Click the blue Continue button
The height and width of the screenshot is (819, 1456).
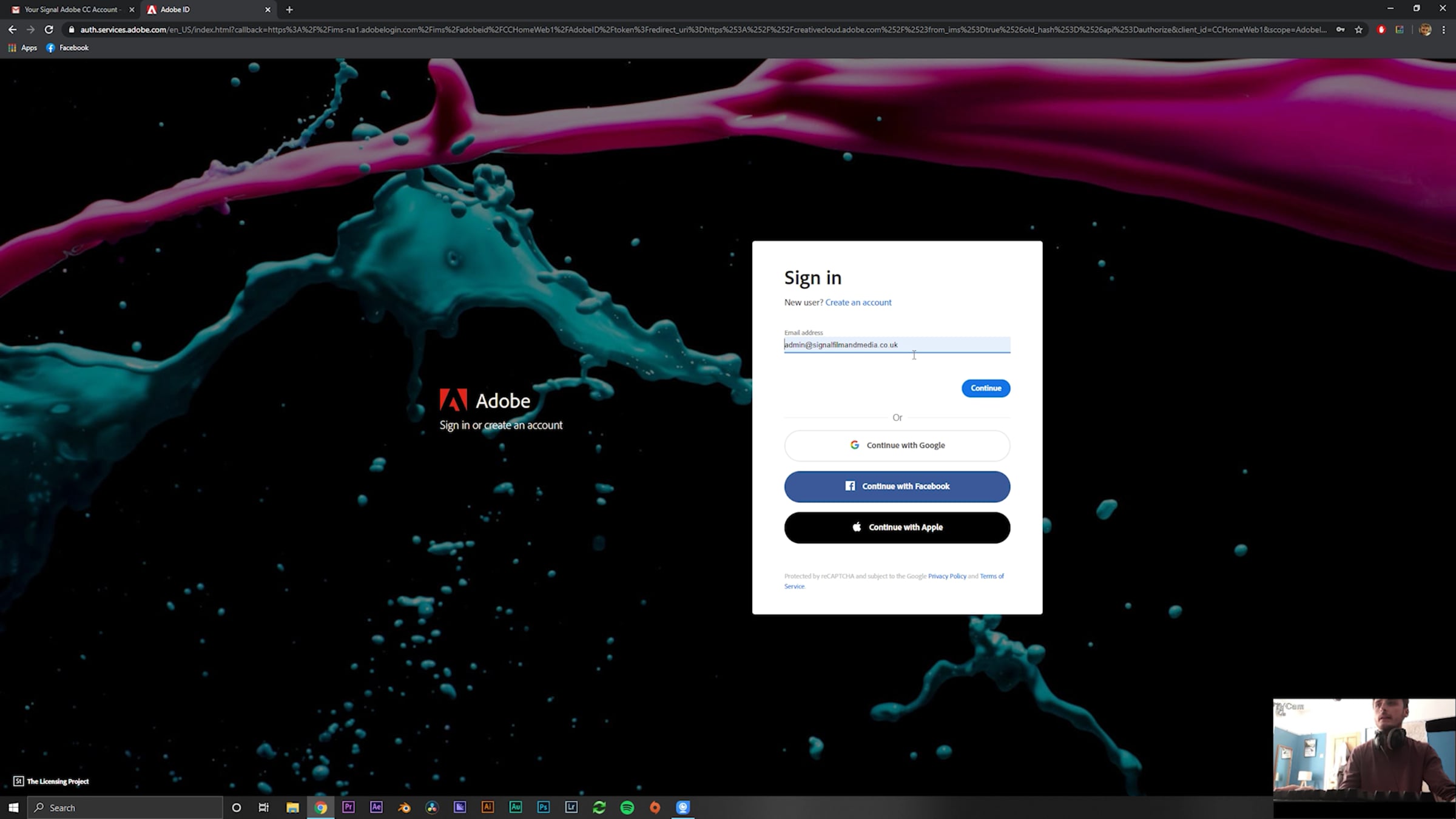click(x=985, y=388)
